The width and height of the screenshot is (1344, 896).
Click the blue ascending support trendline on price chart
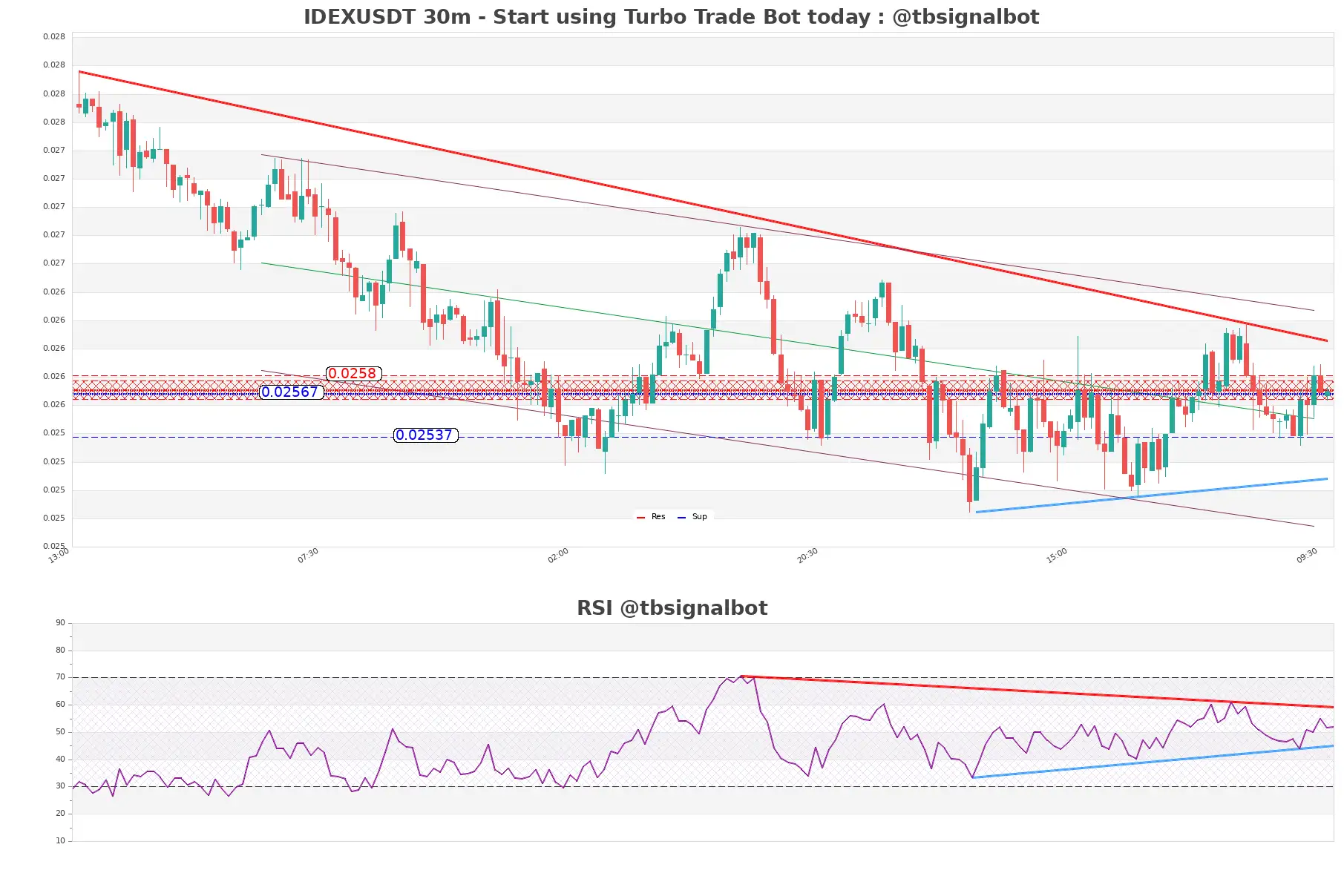(x=1152, y=495)
